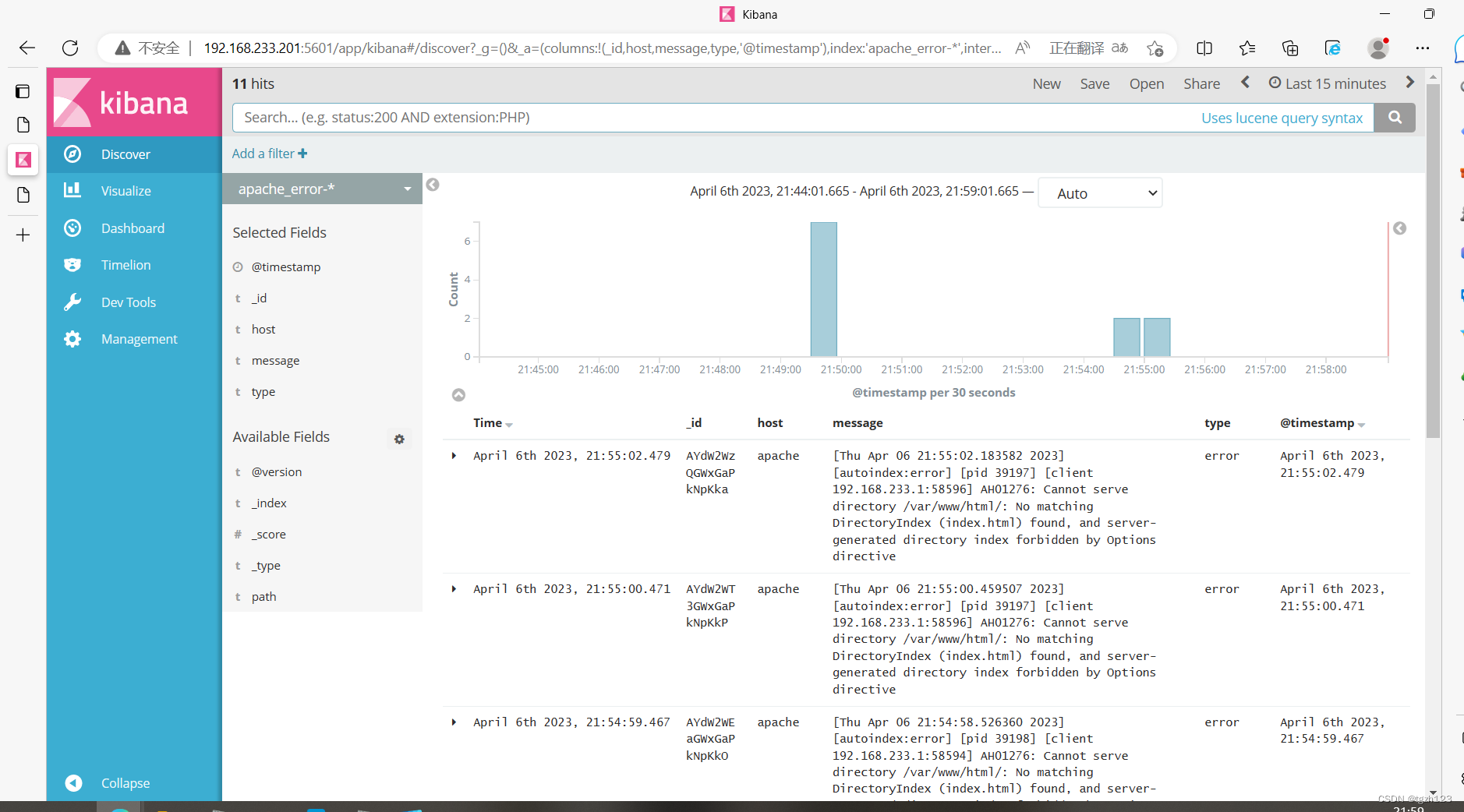Screen dimensions: 1464x812
Task: Click the browser address bar URL
Action: (x=602, y=48)
